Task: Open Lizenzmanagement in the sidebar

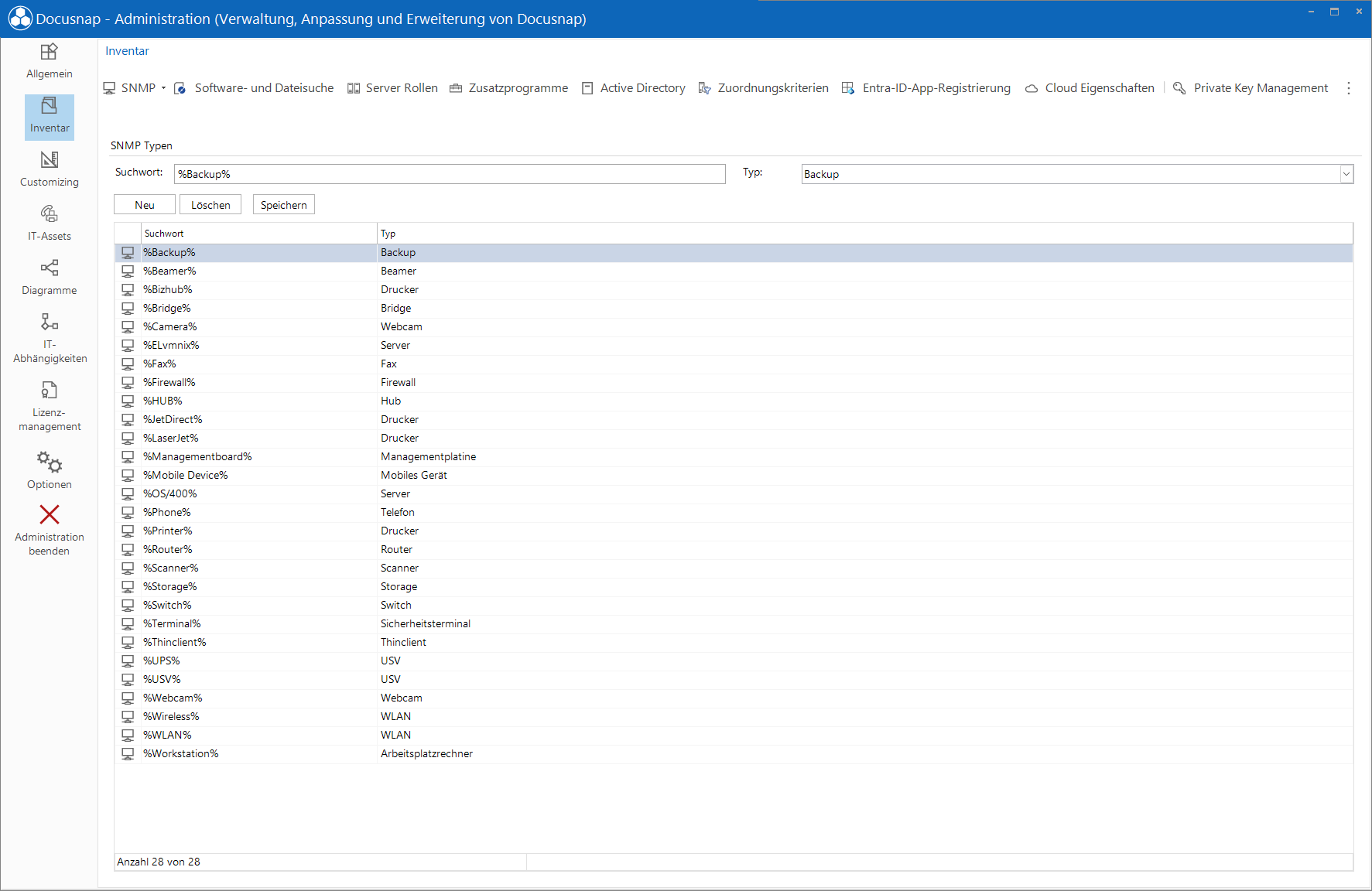Action: pyautogui.click(x=50, y=406)
